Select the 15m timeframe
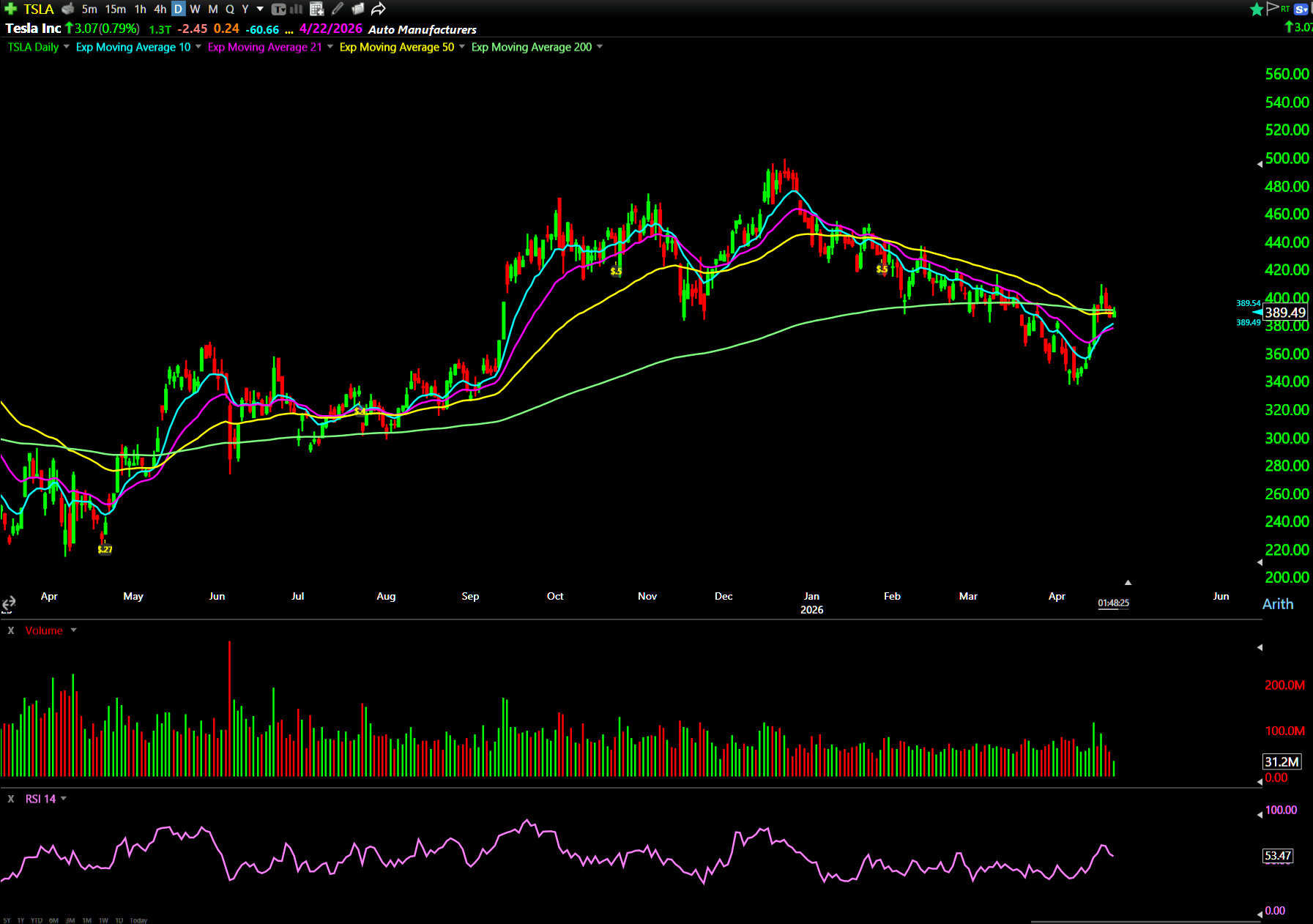The height and width of the screenshot is (924, 1313). [x=115, y=9]
